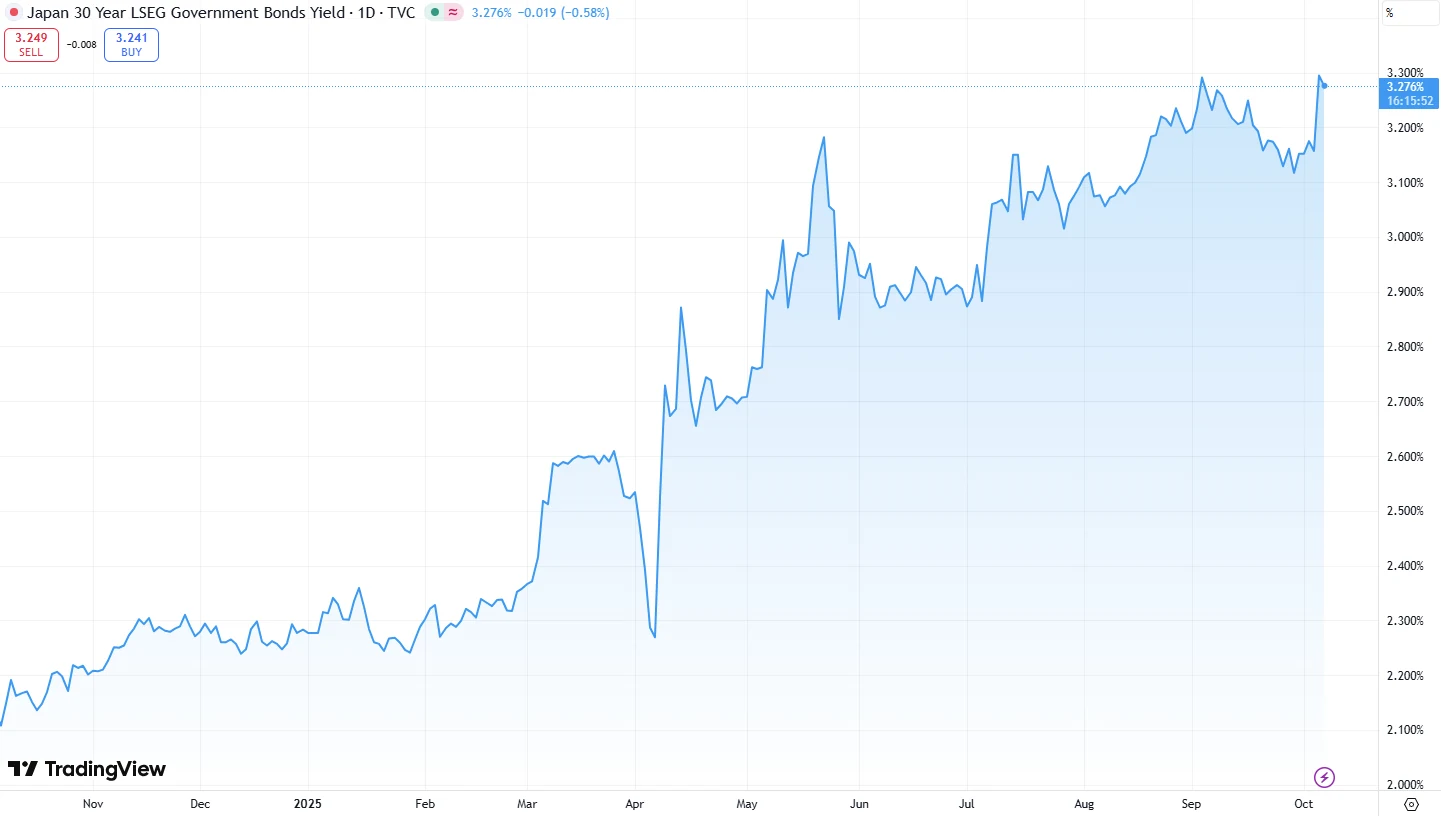
Task: Click the Mar label on time axis
Action: click(x=527, y=804)
